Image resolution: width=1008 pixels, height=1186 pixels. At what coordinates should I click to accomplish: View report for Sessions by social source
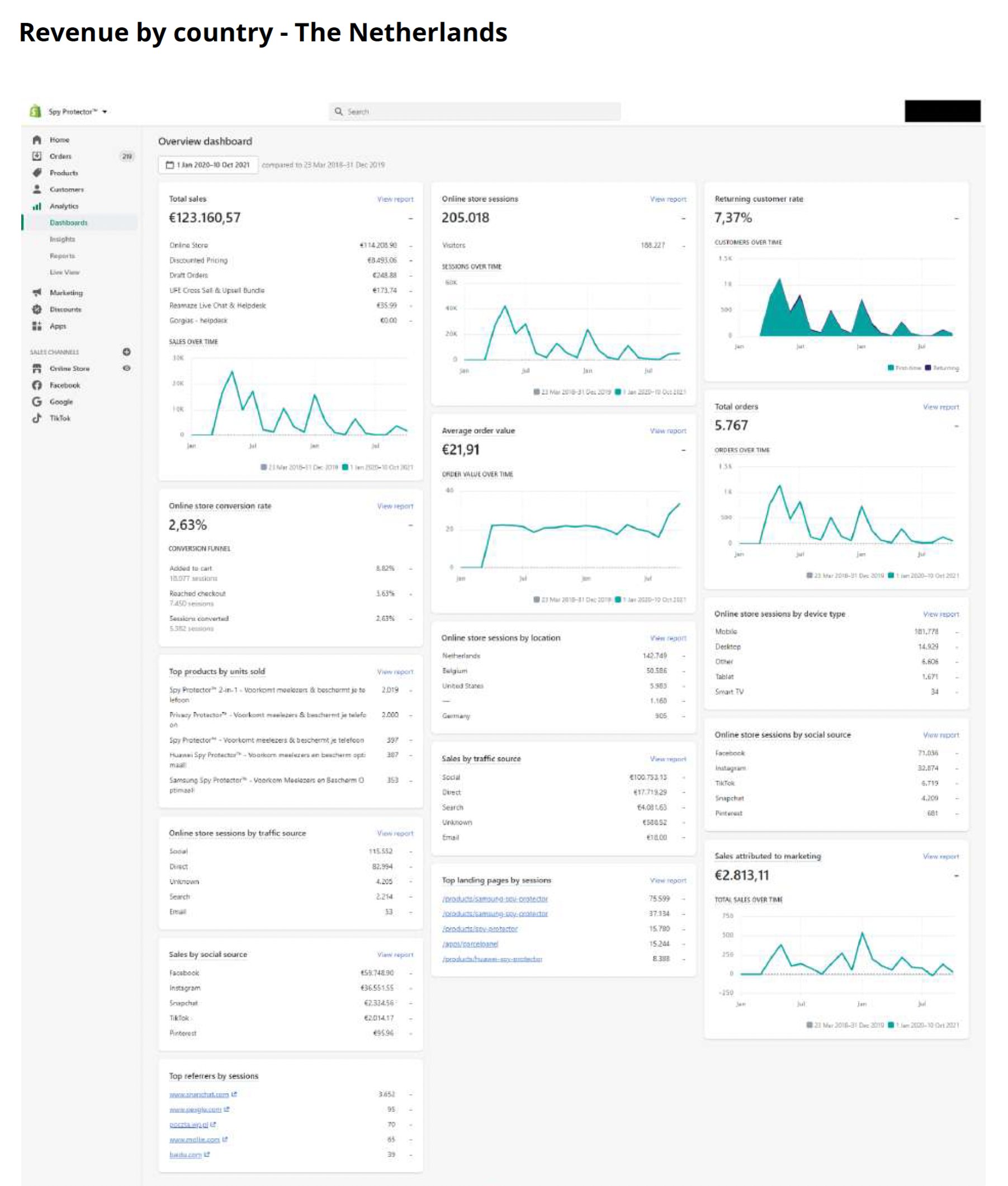point(940,734)
